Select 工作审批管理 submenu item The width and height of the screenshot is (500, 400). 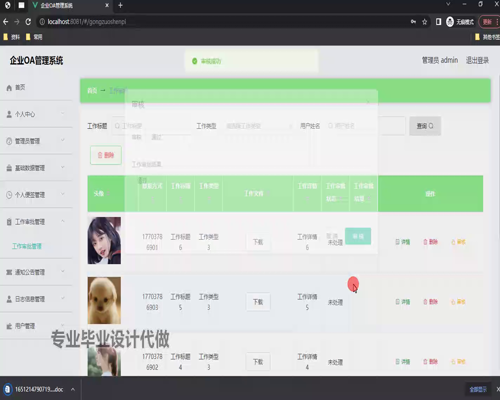point(27,246)
